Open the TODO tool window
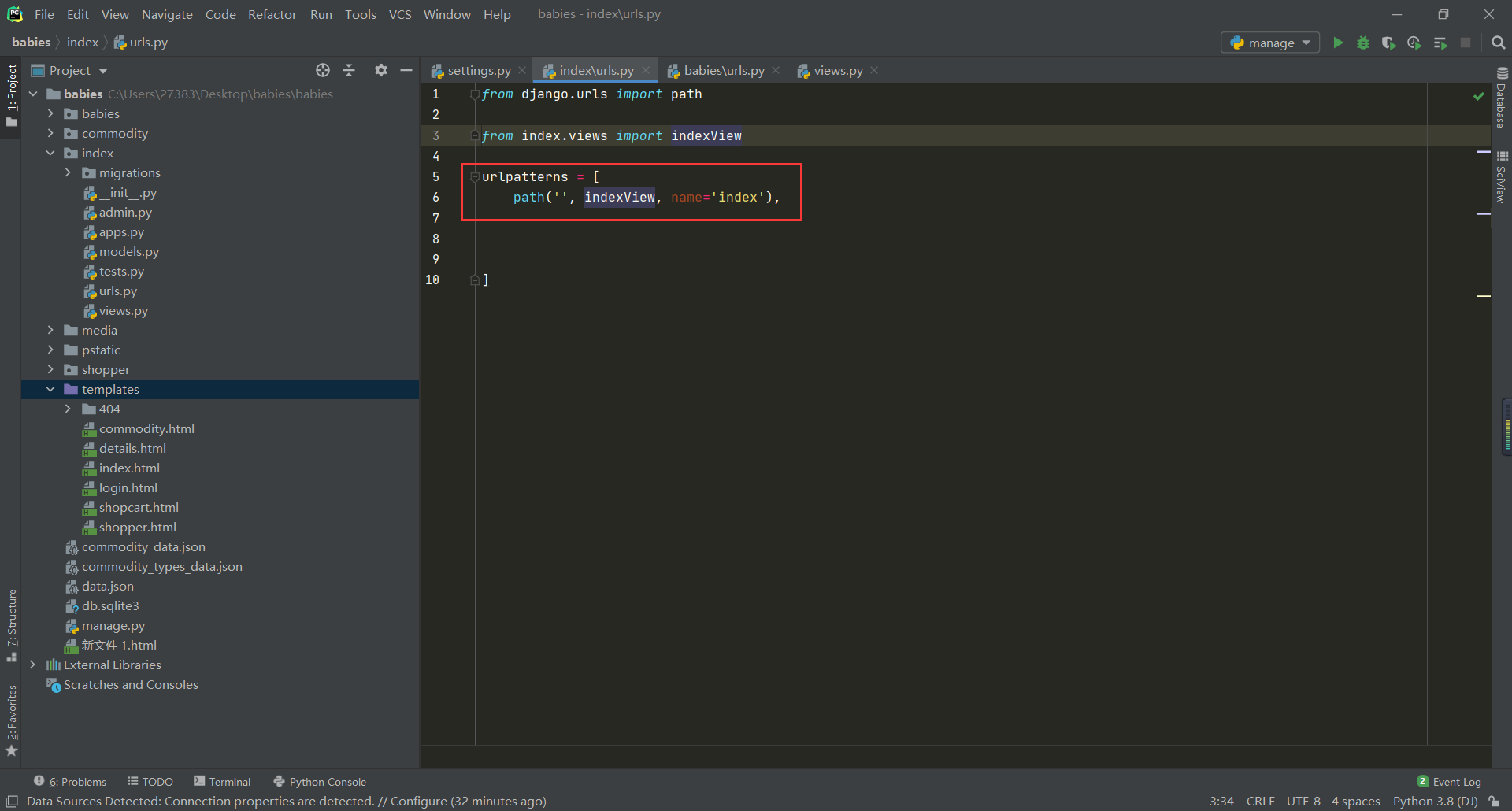Image resolution: width=1512 pixels, height=811 pixels. pyautogui.click(x=150, y=782)
